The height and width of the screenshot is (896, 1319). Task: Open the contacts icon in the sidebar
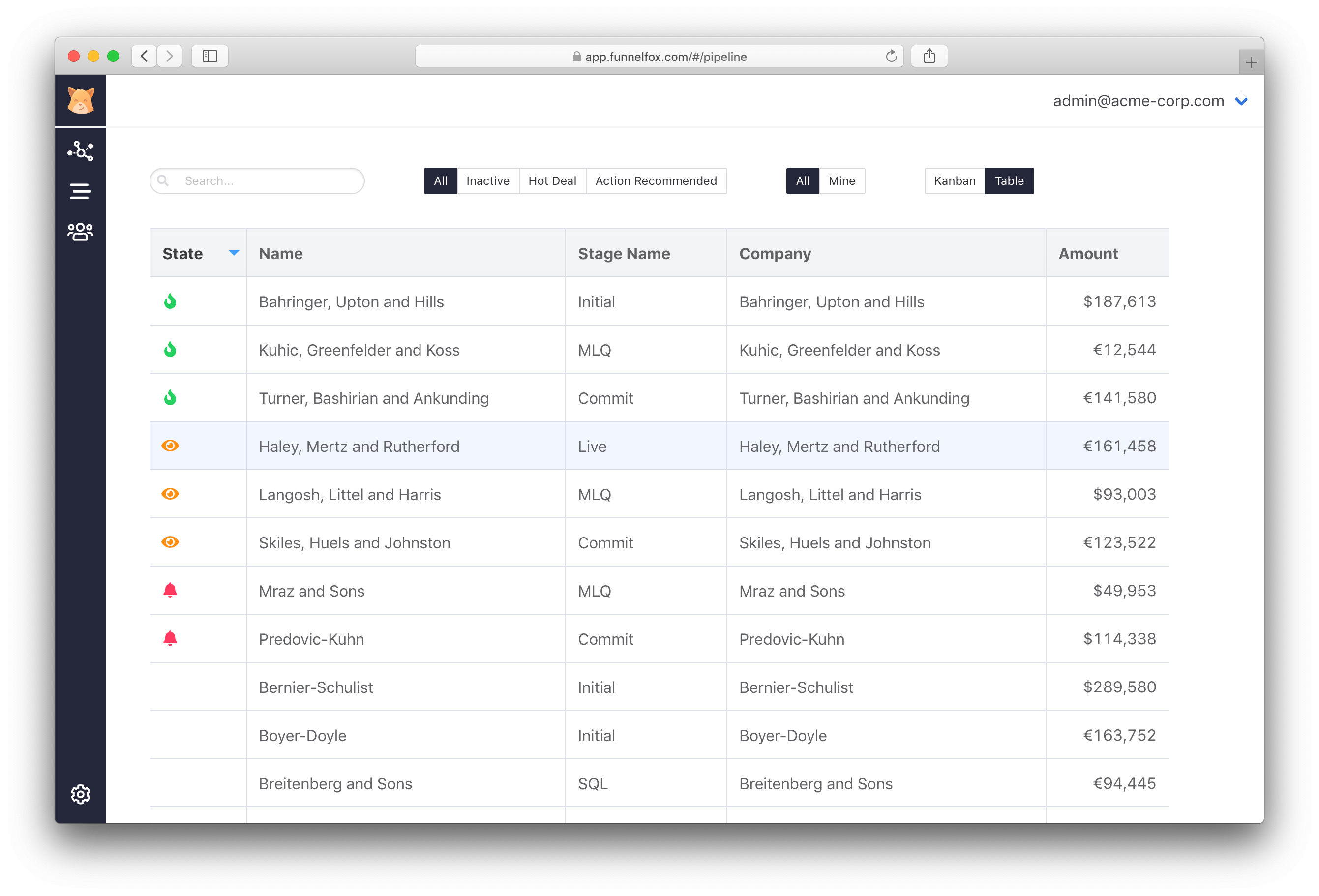click(x=80, y=231)
